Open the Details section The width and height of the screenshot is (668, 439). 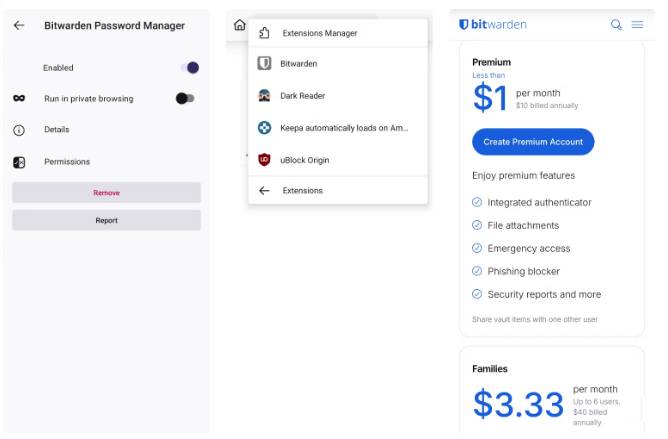click(57, 130)
